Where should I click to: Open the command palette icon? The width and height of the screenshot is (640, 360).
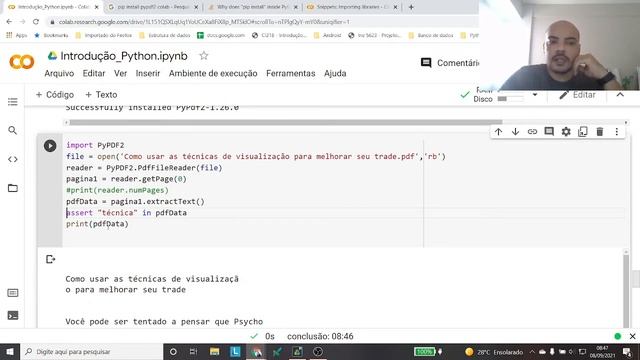[x=13, y=293]
